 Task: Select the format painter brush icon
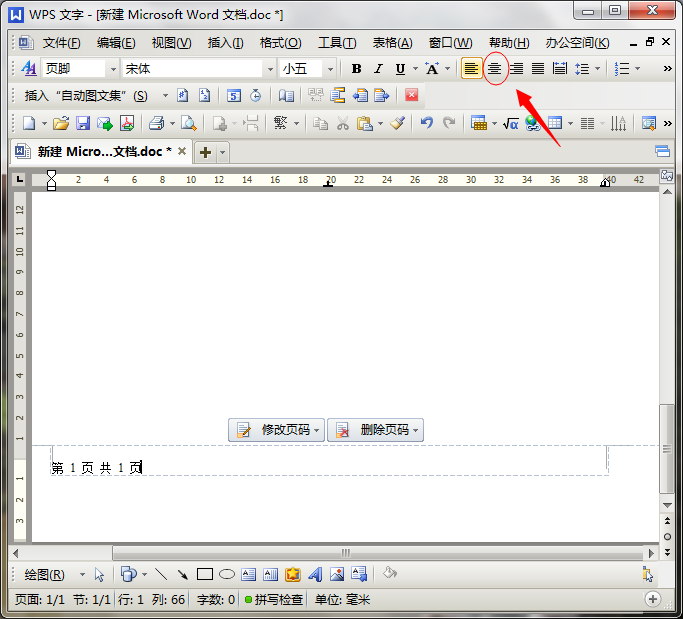coord(397,124)
